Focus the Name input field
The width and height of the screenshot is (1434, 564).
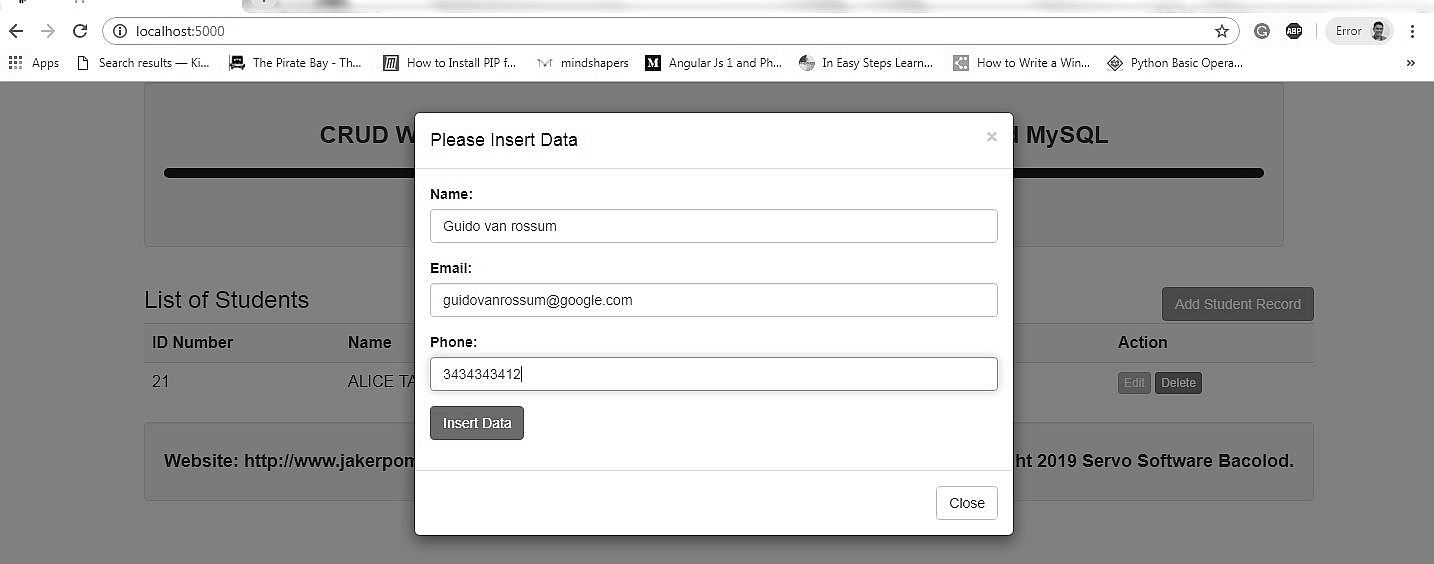pos(713,226)
